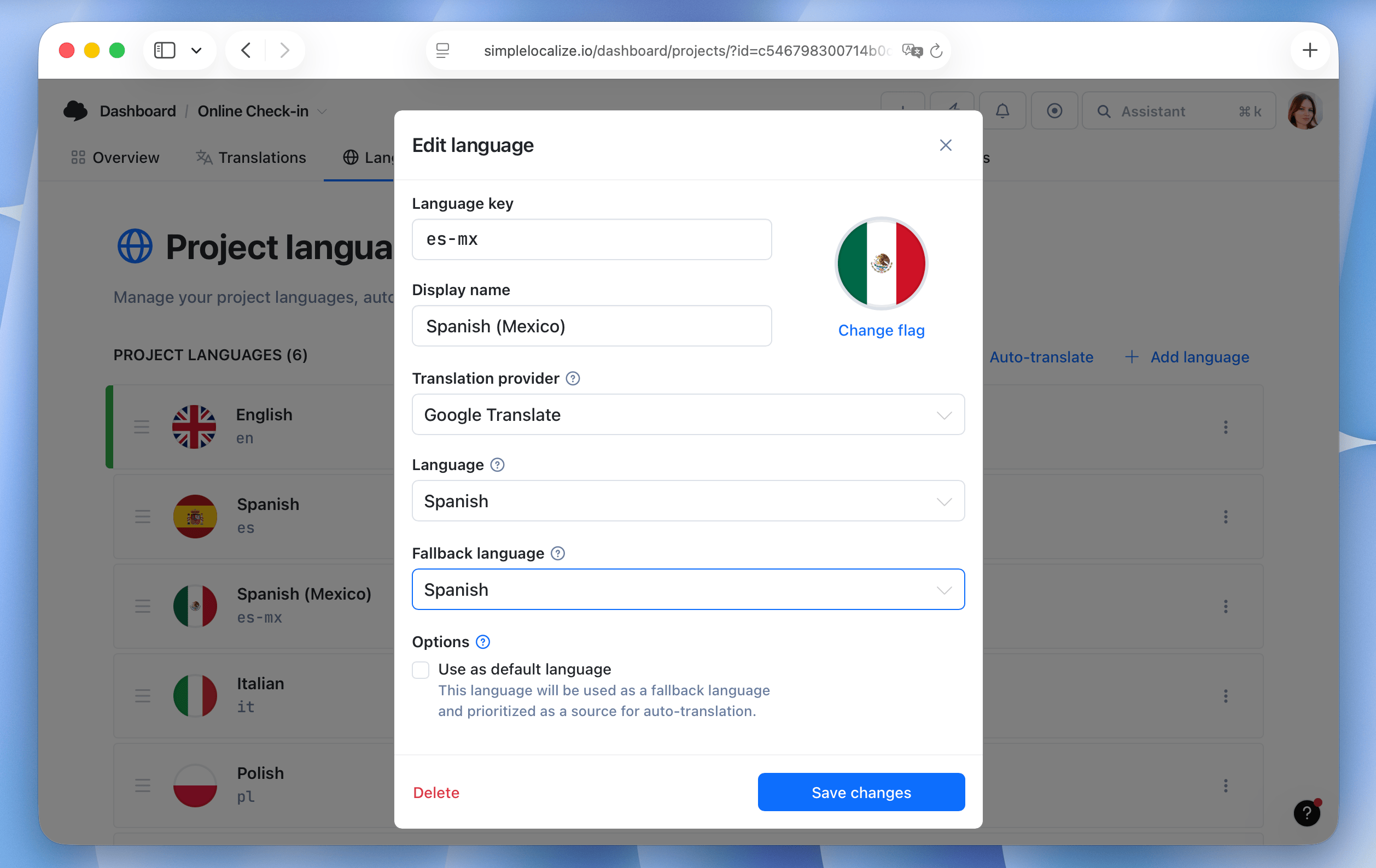1376x868 pixels.
Task: Click the Options help icon
Action: [x=483, y=641]
